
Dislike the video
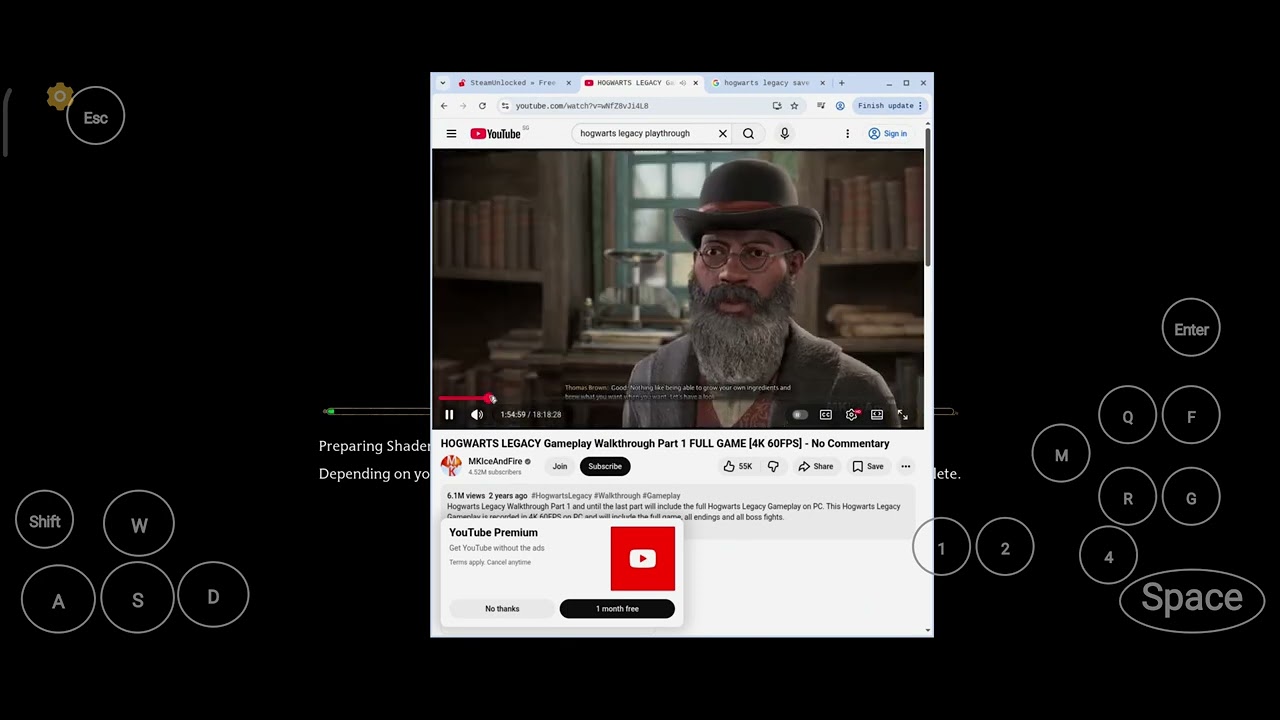tap(773, 467)
